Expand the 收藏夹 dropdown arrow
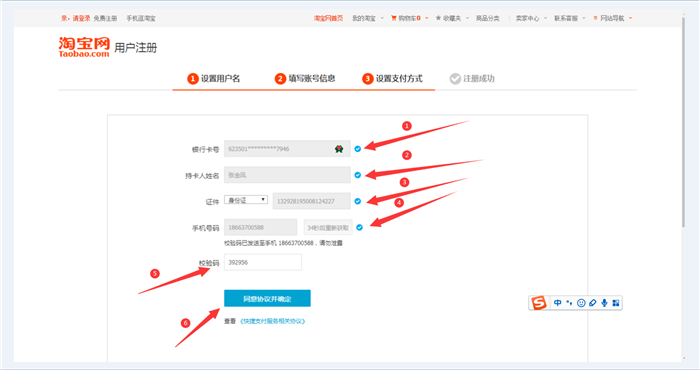Image resolution: width=700 pixels, height=370 pixels. (x=467, y=18)
